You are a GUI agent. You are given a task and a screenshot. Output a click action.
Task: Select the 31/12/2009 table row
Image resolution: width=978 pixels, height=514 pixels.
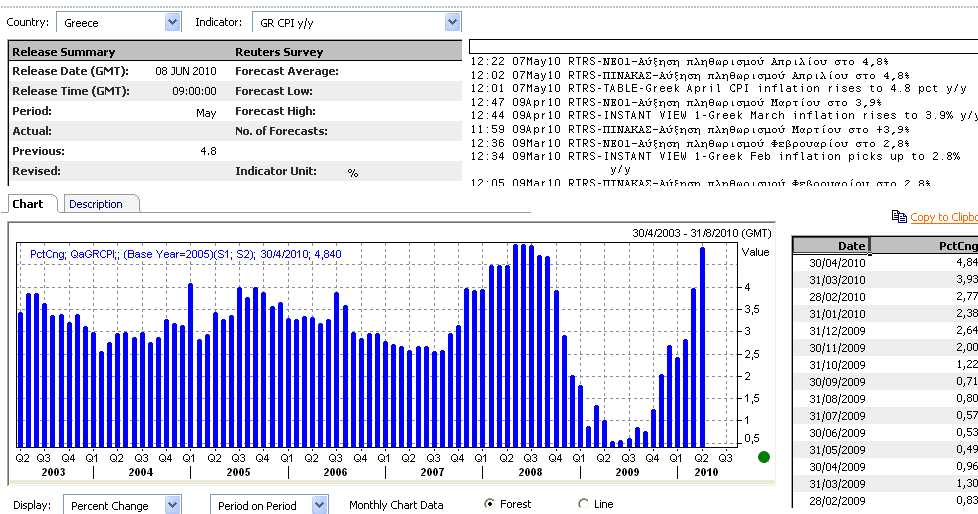(x=885, y=331)
